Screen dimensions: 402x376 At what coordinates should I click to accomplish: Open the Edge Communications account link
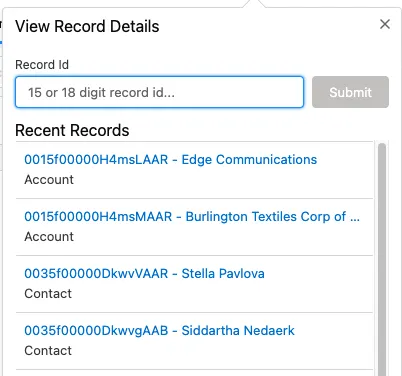(170, 160)
